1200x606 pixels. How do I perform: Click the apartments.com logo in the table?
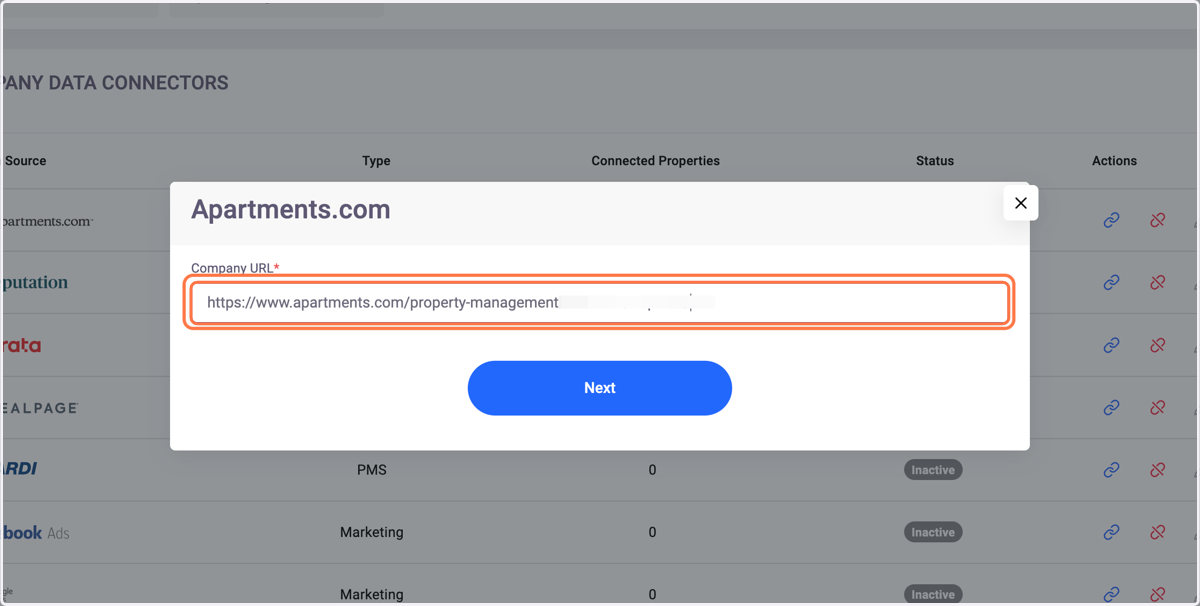47,221
